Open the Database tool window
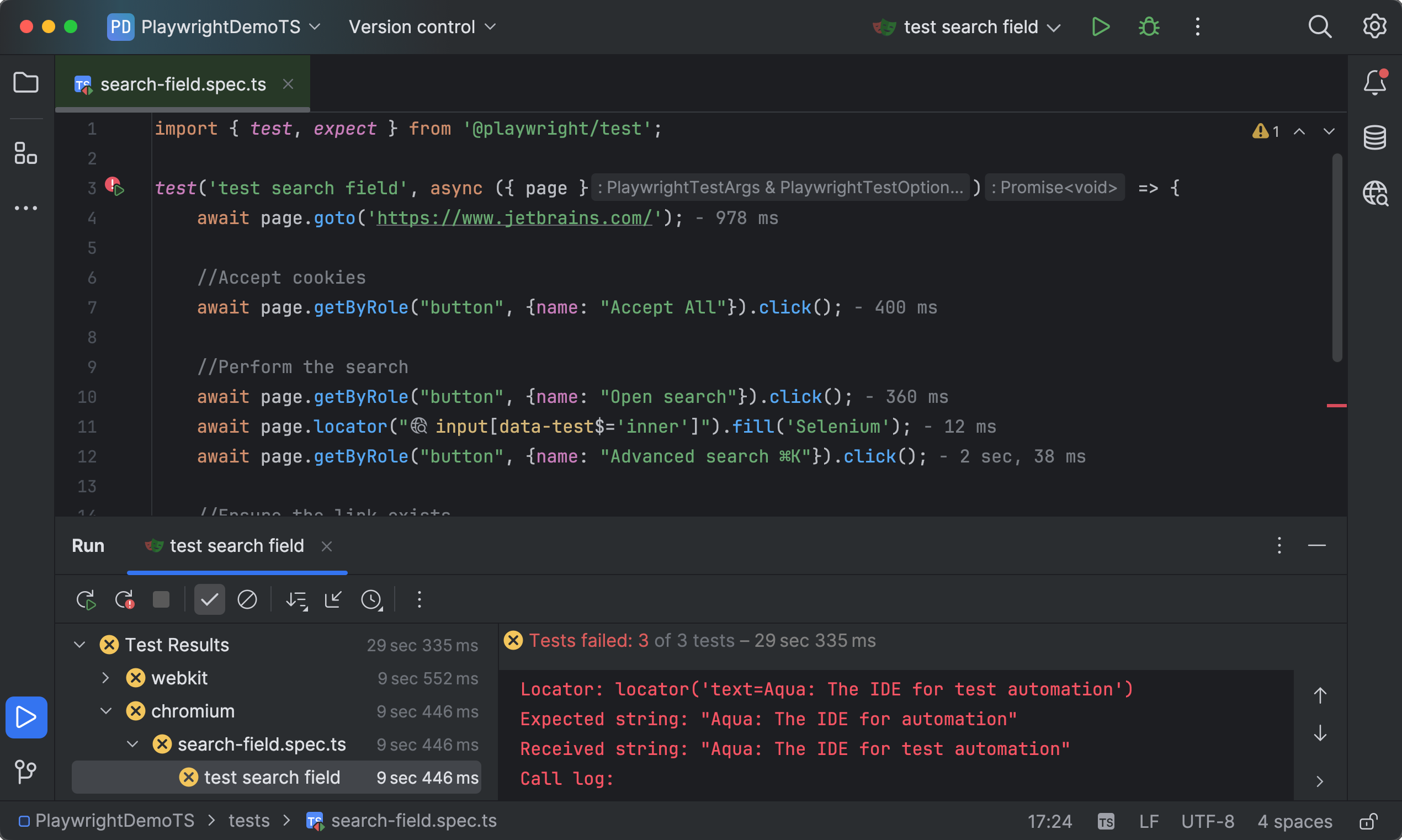 (1374, 136)
